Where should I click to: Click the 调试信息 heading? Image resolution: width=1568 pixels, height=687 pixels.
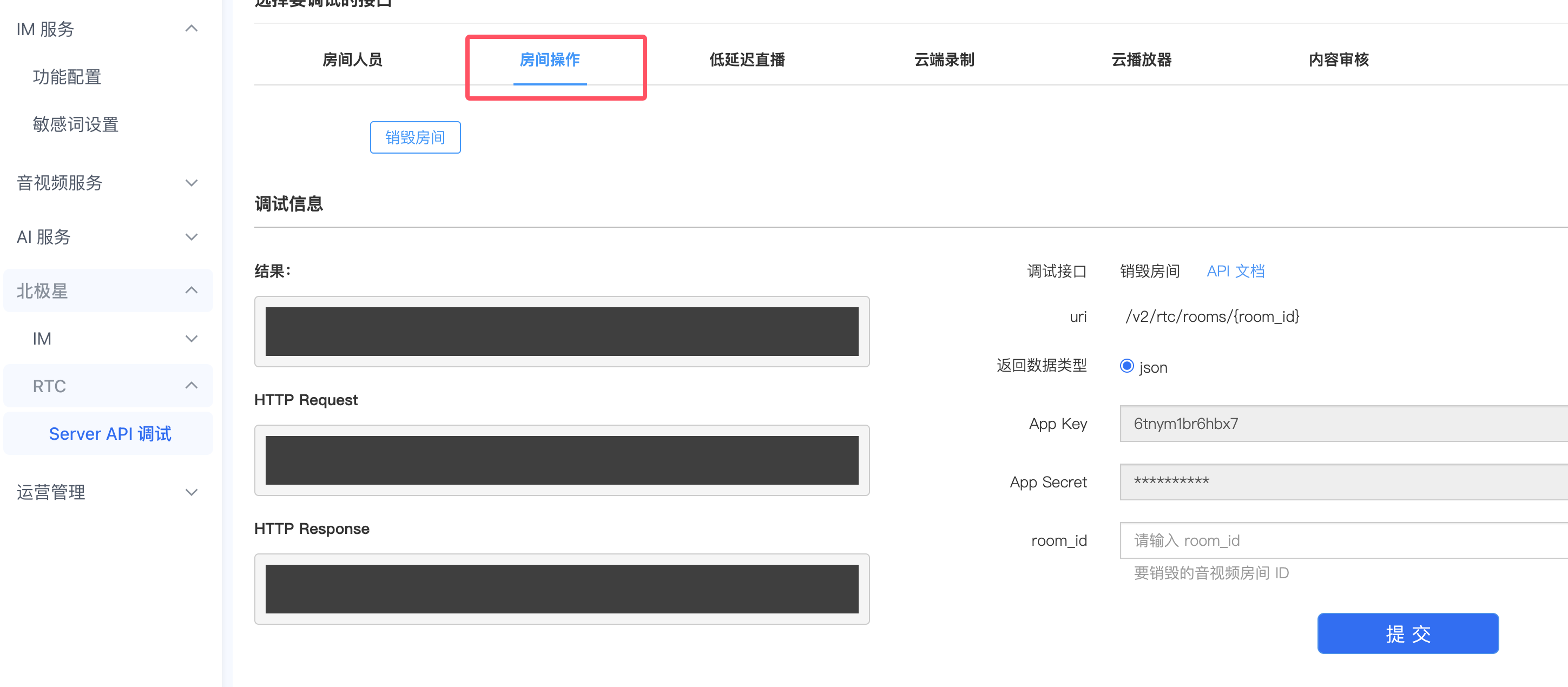click(x=288, y=204)
